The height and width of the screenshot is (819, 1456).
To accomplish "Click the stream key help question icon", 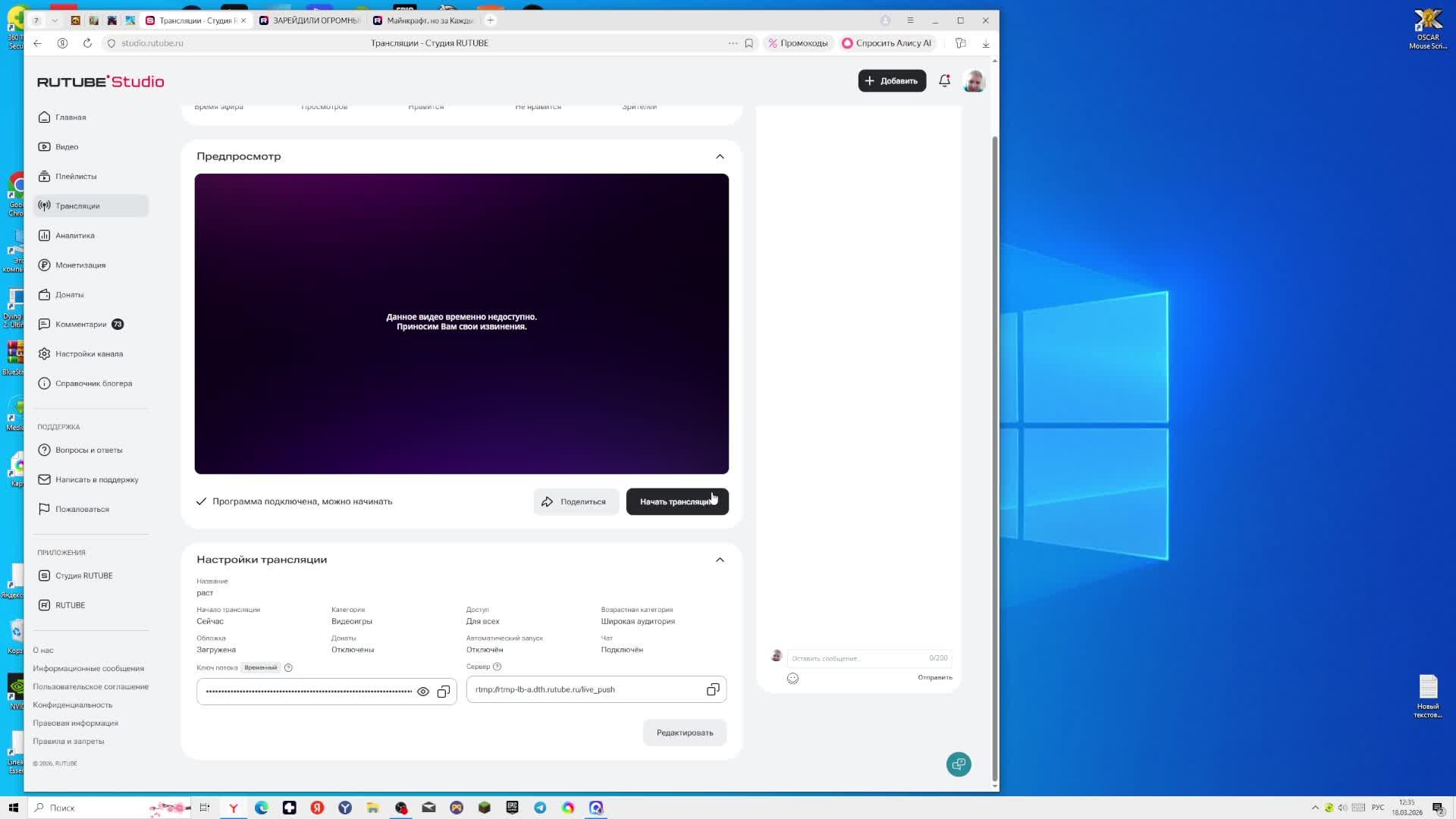I will 288,668.
